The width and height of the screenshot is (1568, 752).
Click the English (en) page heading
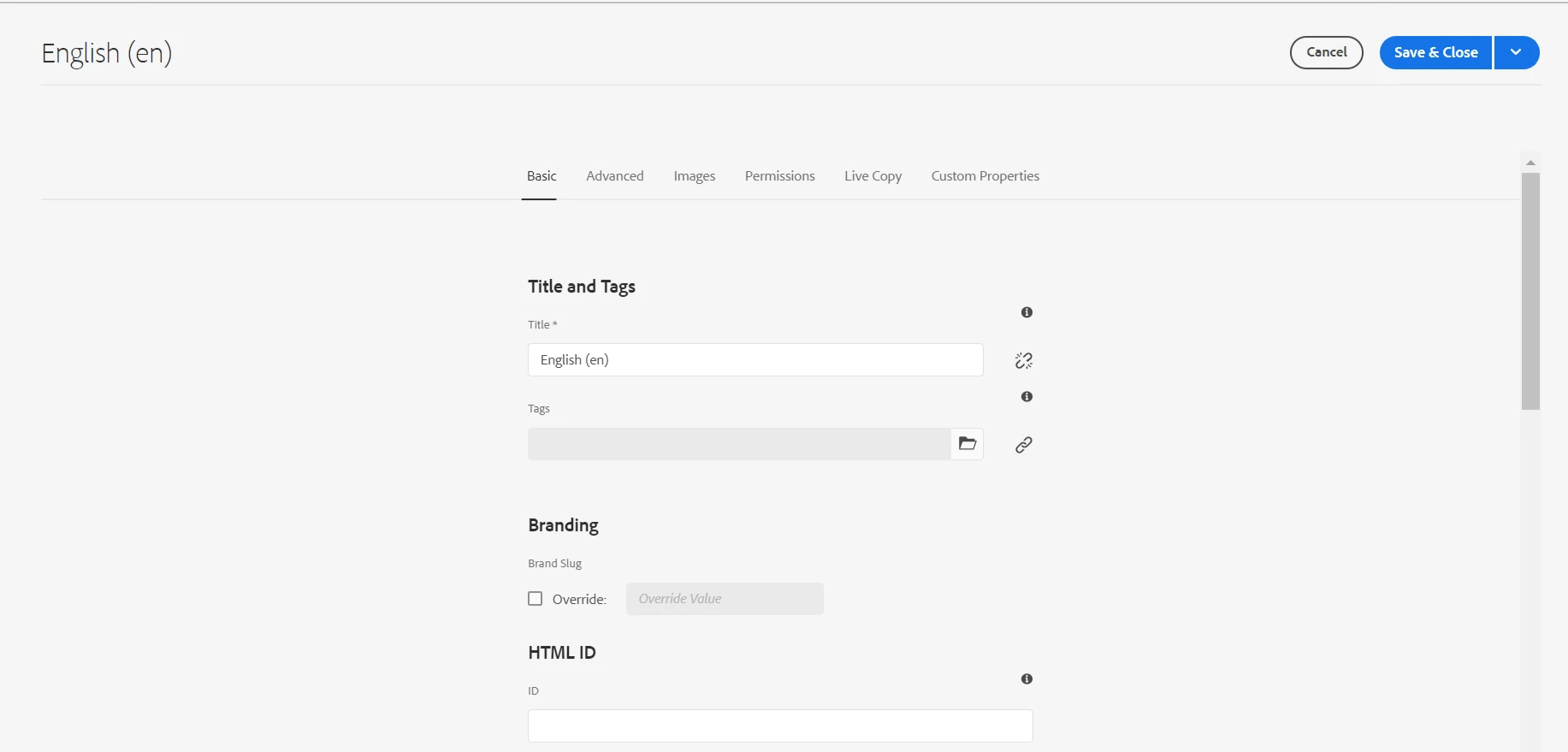pos(107,53)
